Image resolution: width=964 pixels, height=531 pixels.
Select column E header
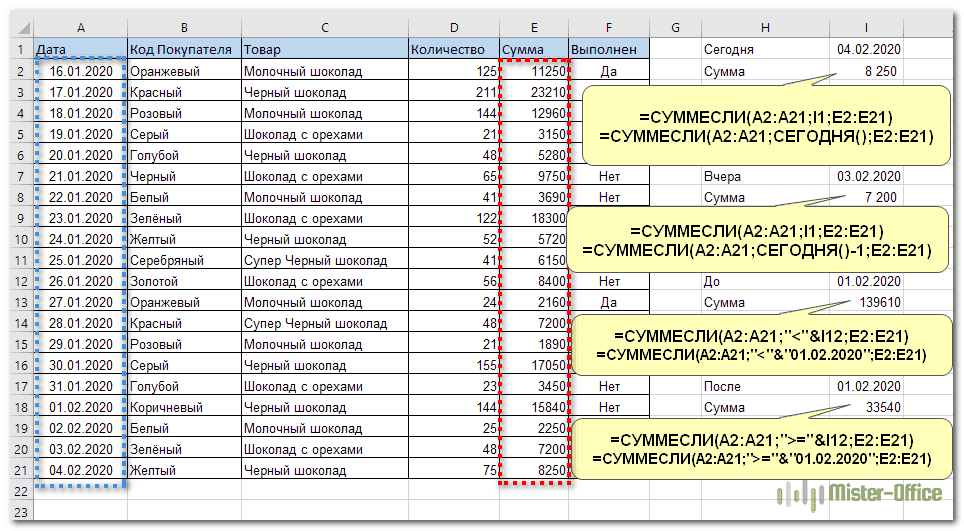pos(533,28)
